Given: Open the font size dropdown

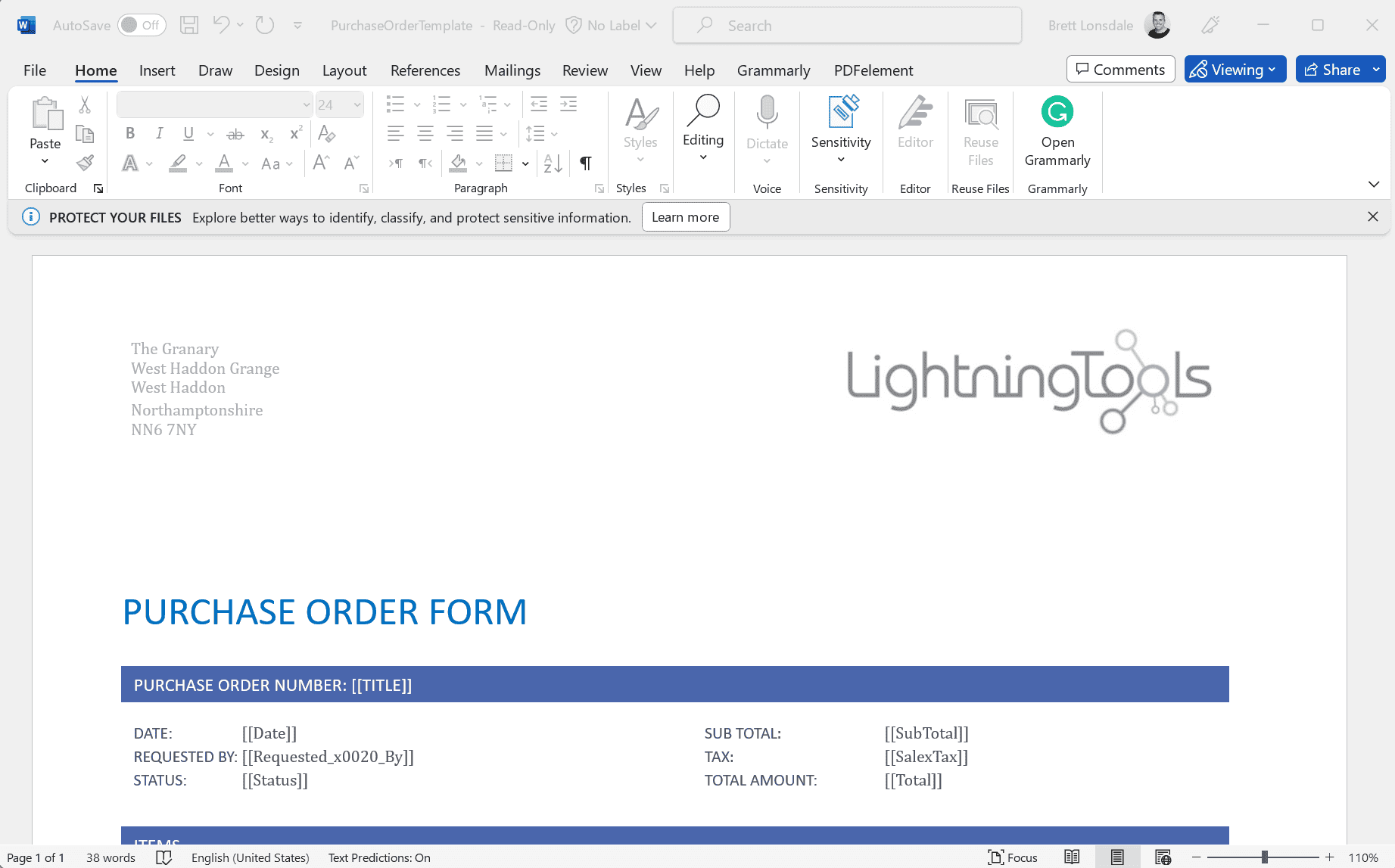Looking at the screenshot, I should tap(356, 104).
